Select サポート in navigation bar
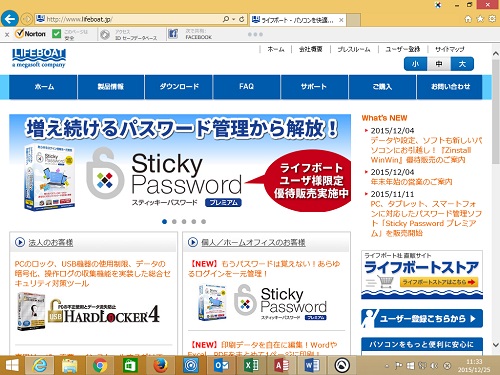 314,87
